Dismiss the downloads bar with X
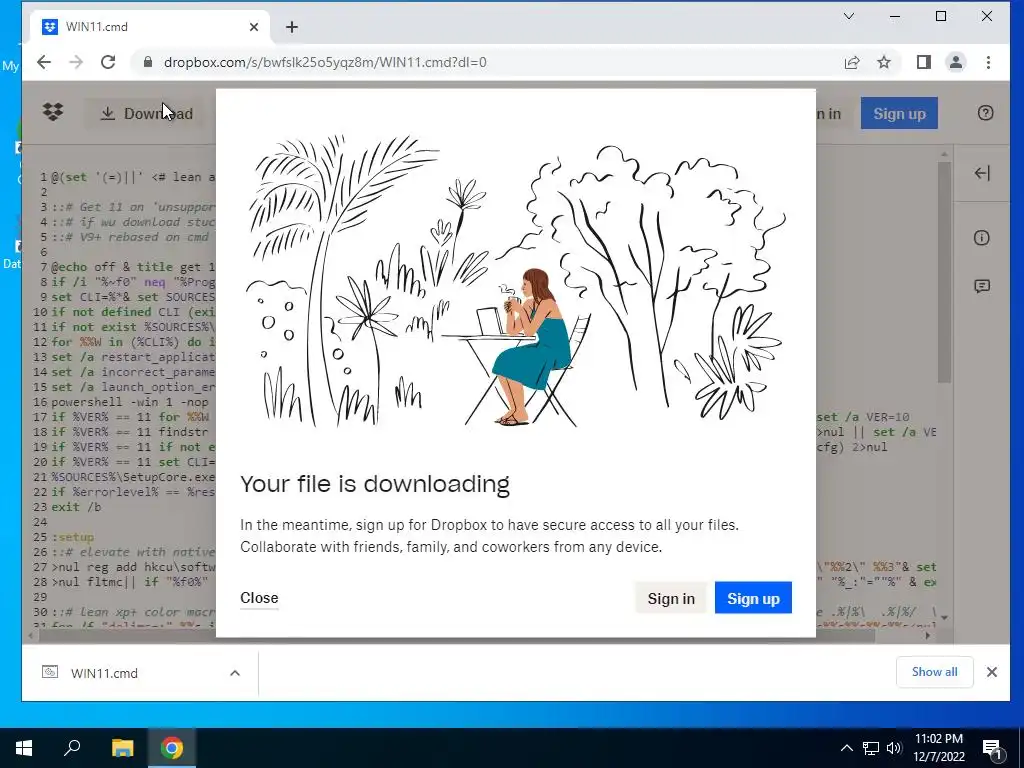1024x768 pixels. point(991,672)
